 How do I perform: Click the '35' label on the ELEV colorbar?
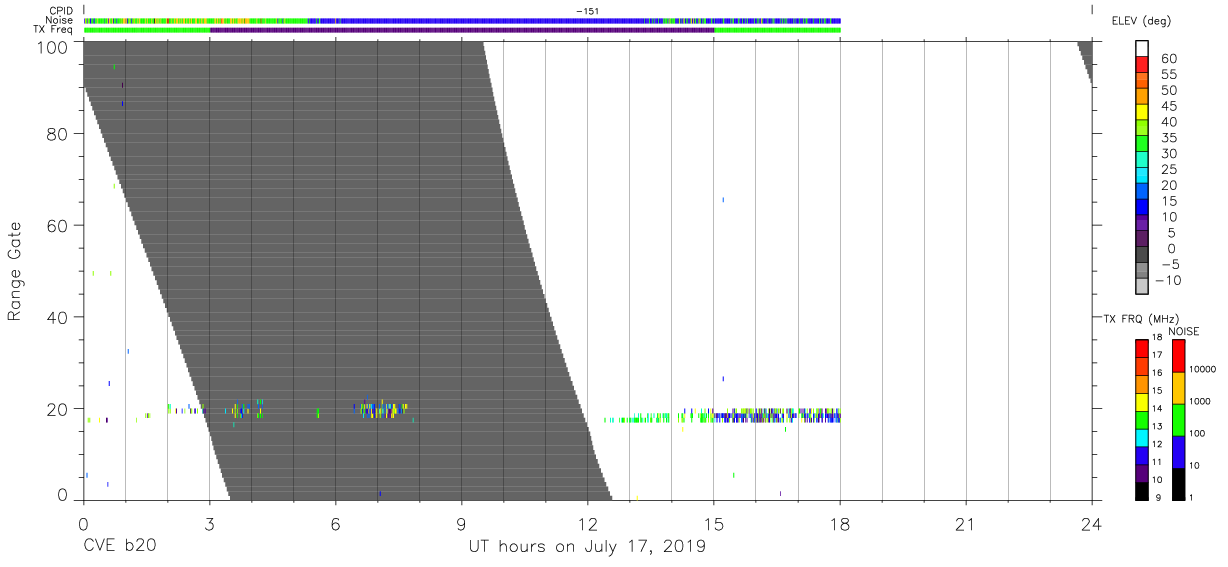(1167, 138)
